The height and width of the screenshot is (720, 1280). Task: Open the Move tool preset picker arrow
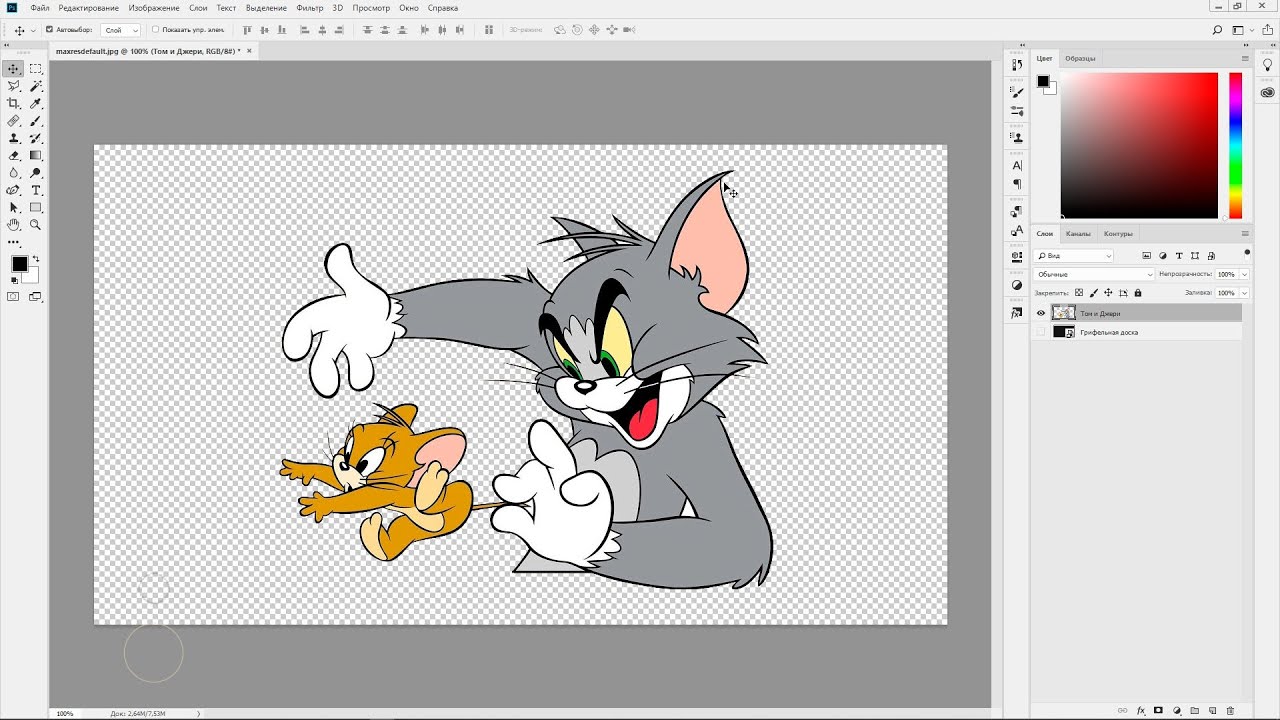(x=31, y=30)
